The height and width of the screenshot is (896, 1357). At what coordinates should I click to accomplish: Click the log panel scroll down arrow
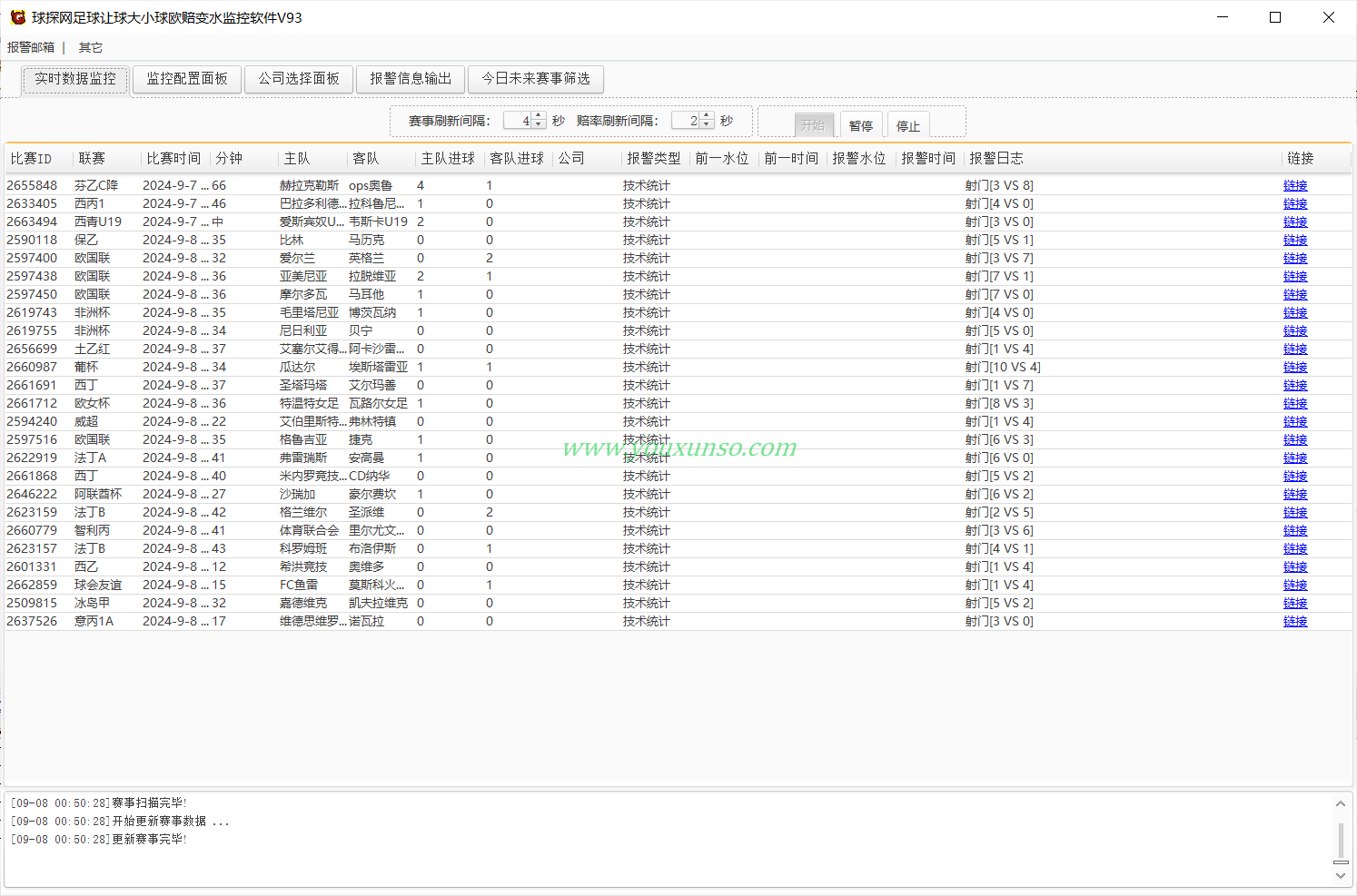[x=1341, y=876]
